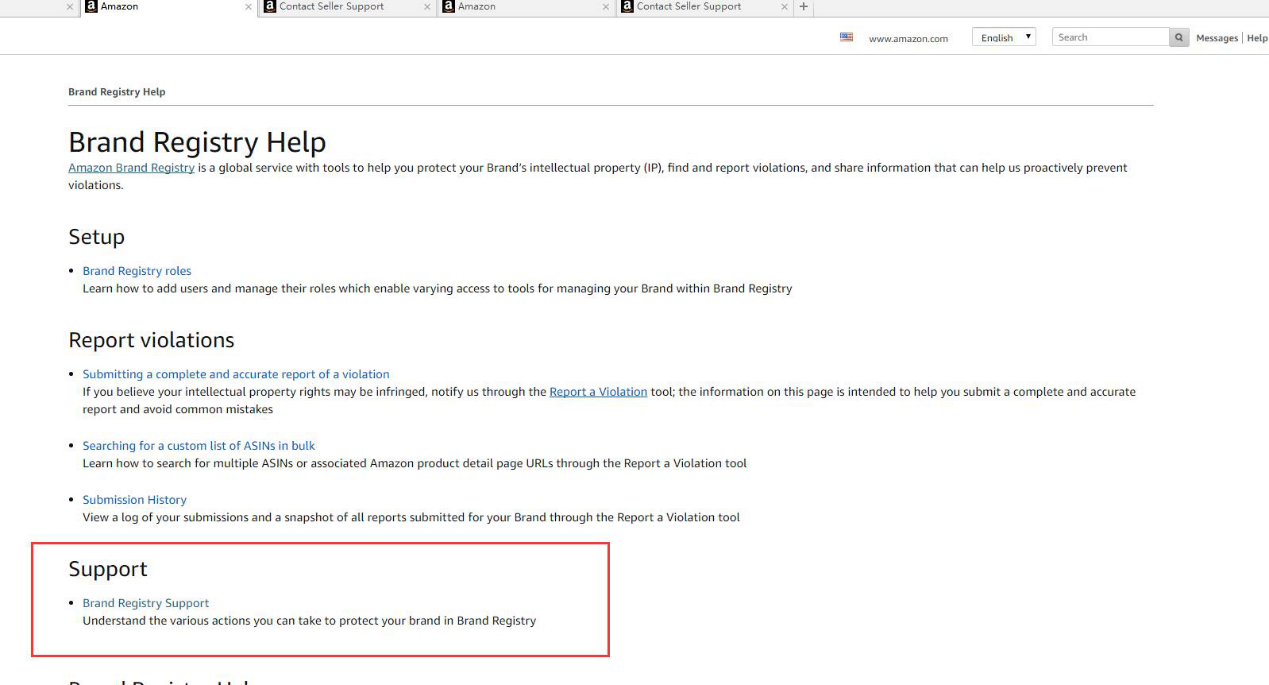
Task: Open a new browser tab with plus icon
Action: tap(803, 7)
